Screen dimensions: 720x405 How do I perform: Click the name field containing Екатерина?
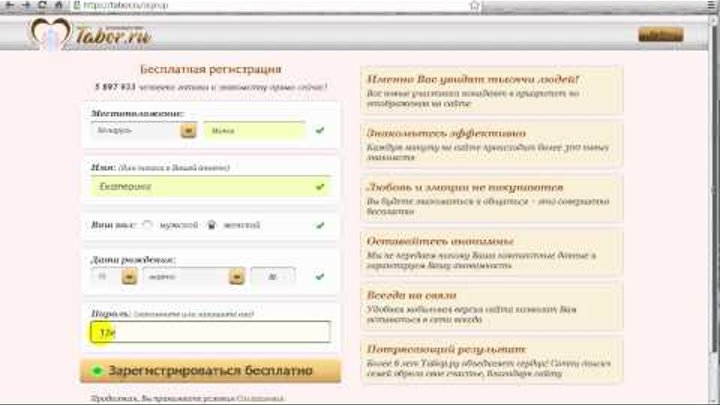coord(210,186)
